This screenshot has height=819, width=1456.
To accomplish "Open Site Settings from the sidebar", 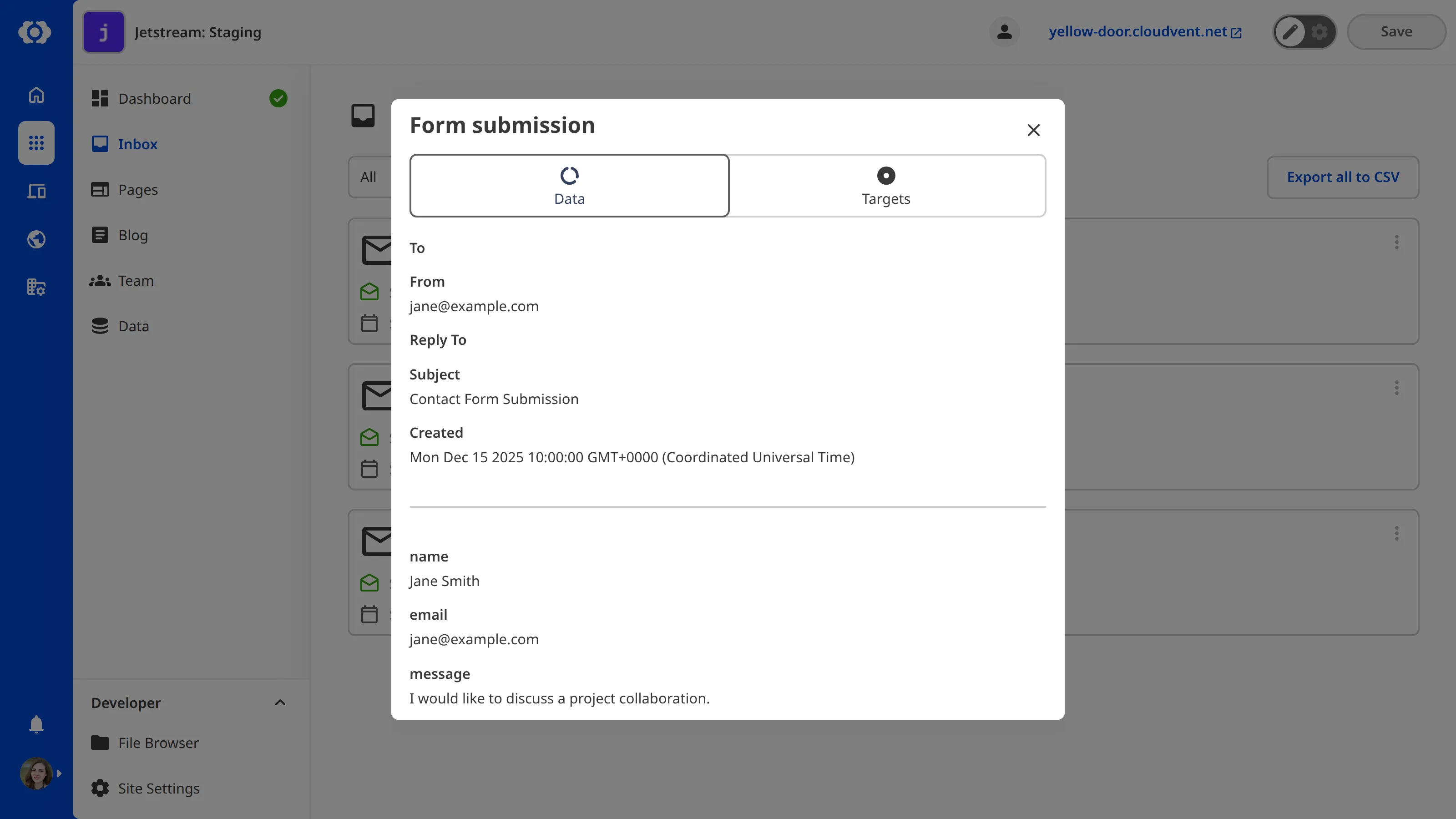I will 158,788.
